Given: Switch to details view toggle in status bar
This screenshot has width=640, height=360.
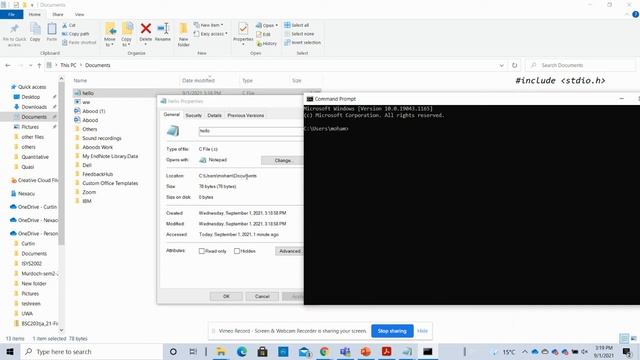Looking at the screenshot, I should point(624,338).
